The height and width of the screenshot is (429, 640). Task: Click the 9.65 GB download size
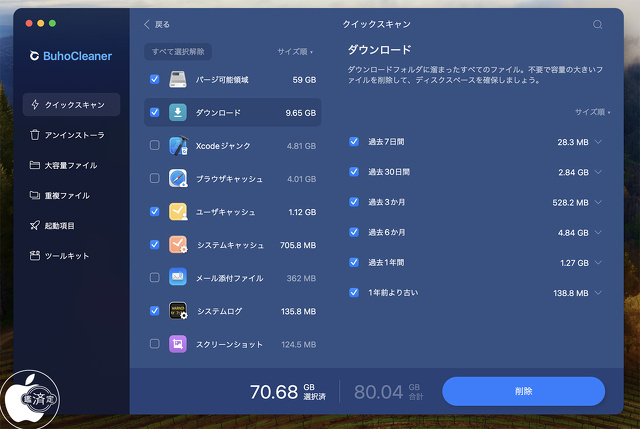pos(300,113)
